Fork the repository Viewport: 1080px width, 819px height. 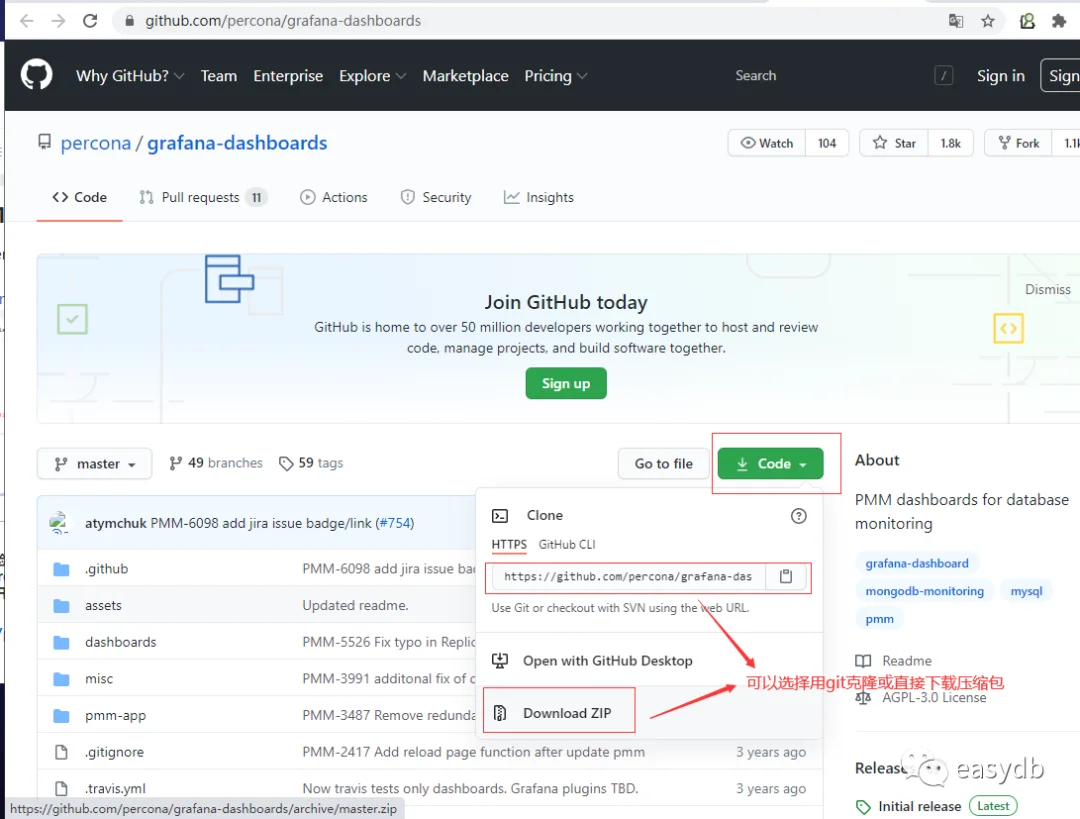click(1018, 143)
